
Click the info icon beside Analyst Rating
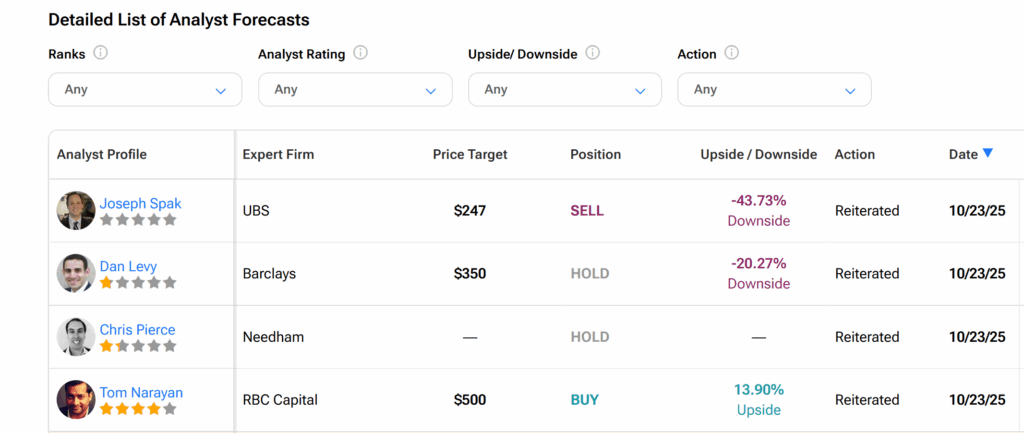pos(360,53)
